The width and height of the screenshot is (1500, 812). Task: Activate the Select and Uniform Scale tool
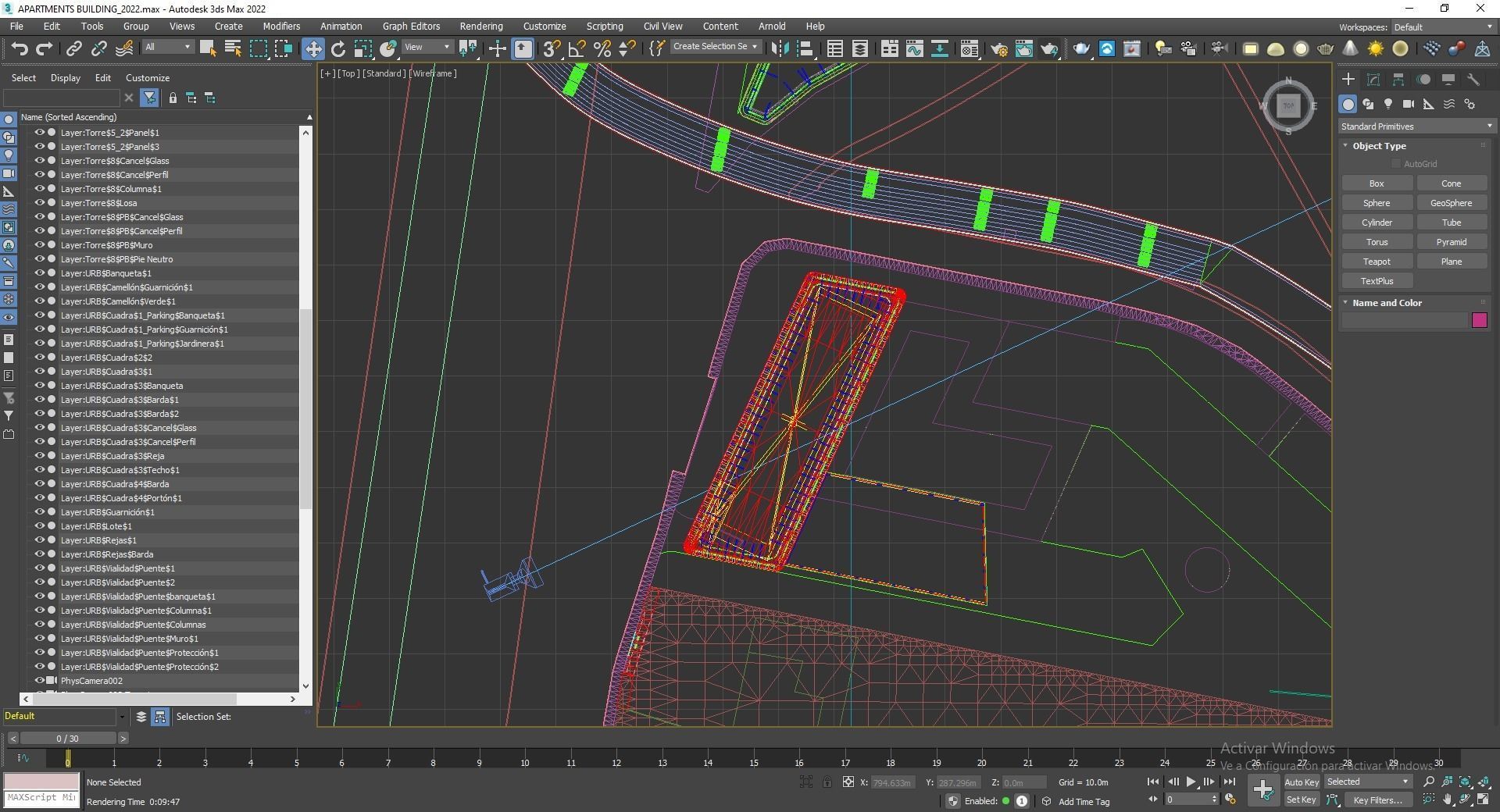click(362, 48)
